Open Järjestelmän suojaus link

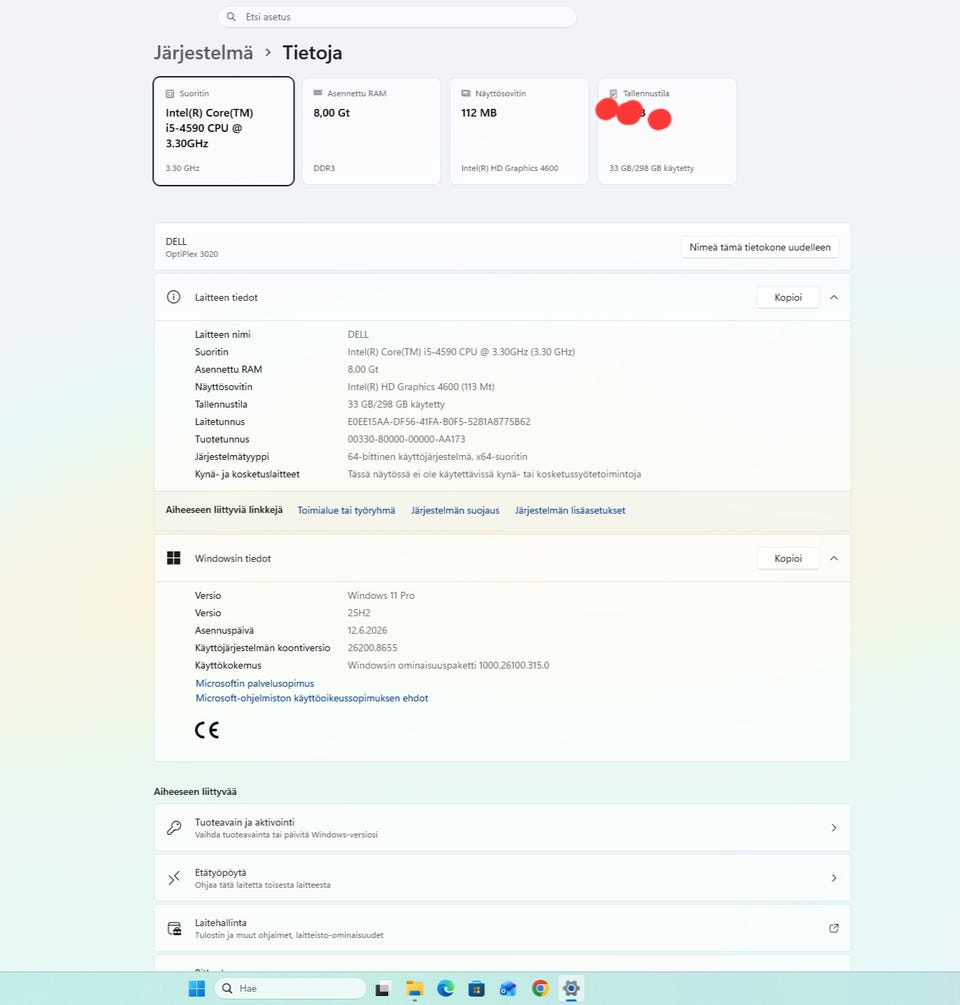[x=455, y=510]
